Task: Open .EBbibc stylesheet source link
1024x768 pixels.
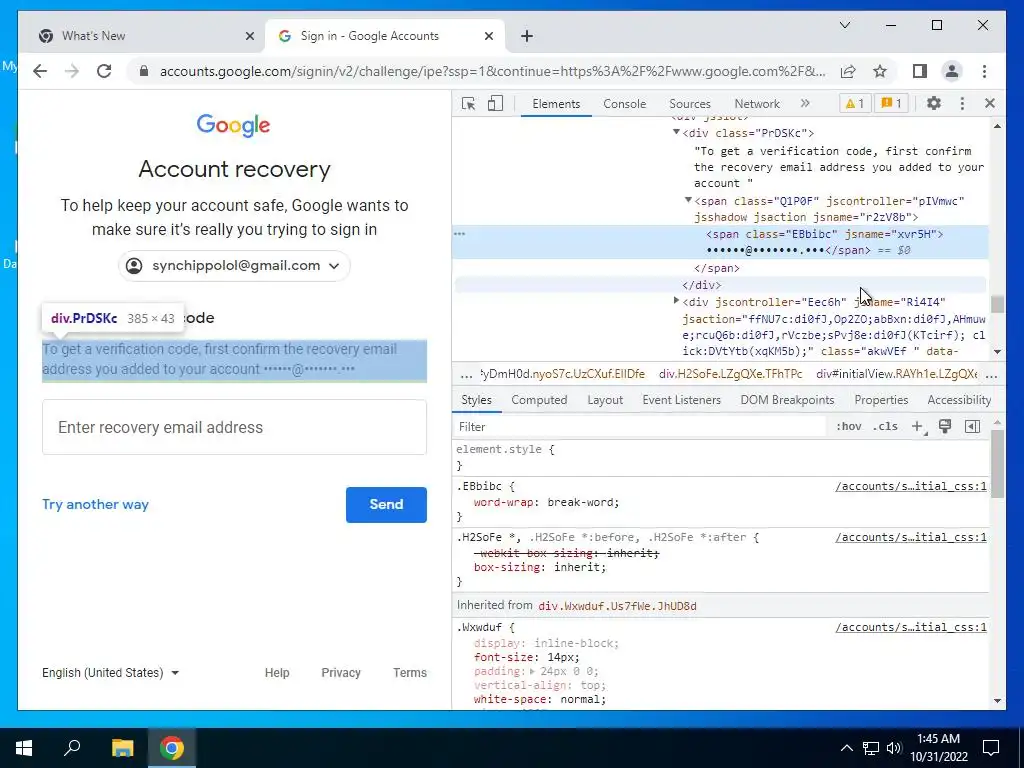Action: pos(911,487)
